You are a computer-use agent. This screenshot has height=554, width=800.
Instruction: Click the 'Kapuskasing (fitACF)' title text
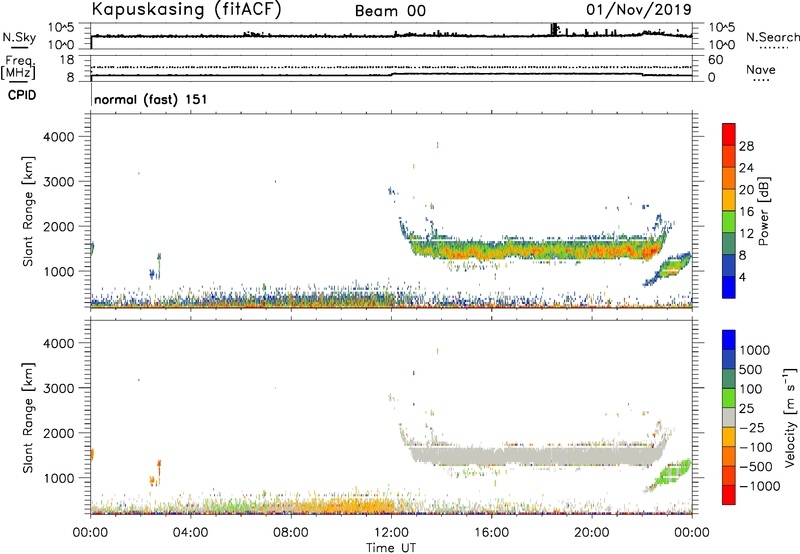pos(186,10)
